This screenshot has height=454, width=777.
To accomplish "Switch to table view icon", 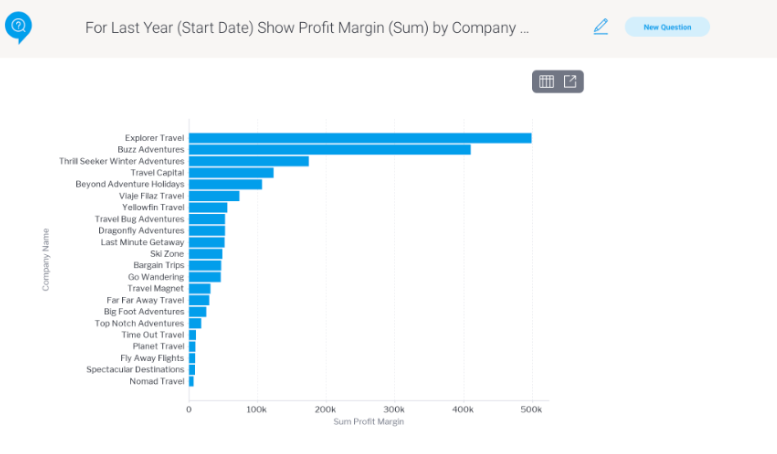I will [546, 81].
